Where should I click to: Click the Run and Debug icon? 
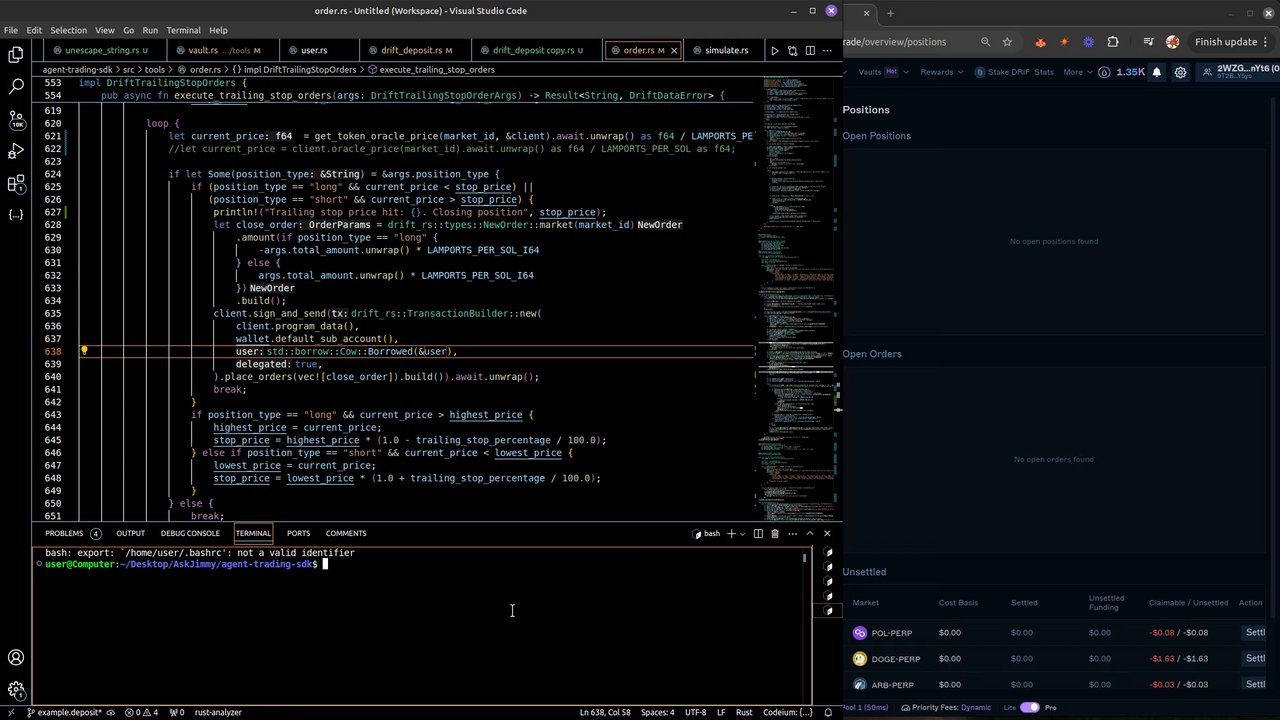tap(16, 151)
